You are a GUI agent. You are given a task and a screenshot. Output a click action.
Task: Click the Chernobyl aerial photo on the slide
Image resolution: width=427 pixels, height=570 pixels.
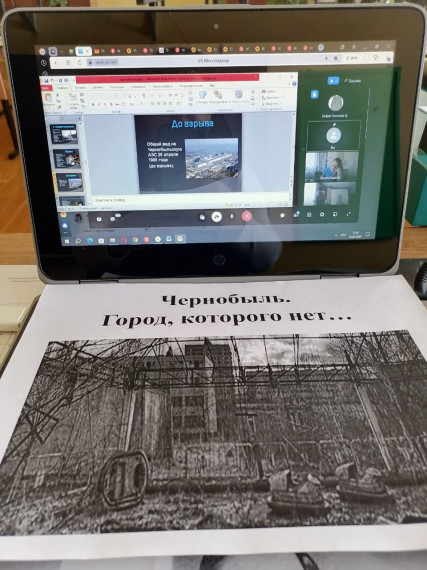click(x=212, y=158)
